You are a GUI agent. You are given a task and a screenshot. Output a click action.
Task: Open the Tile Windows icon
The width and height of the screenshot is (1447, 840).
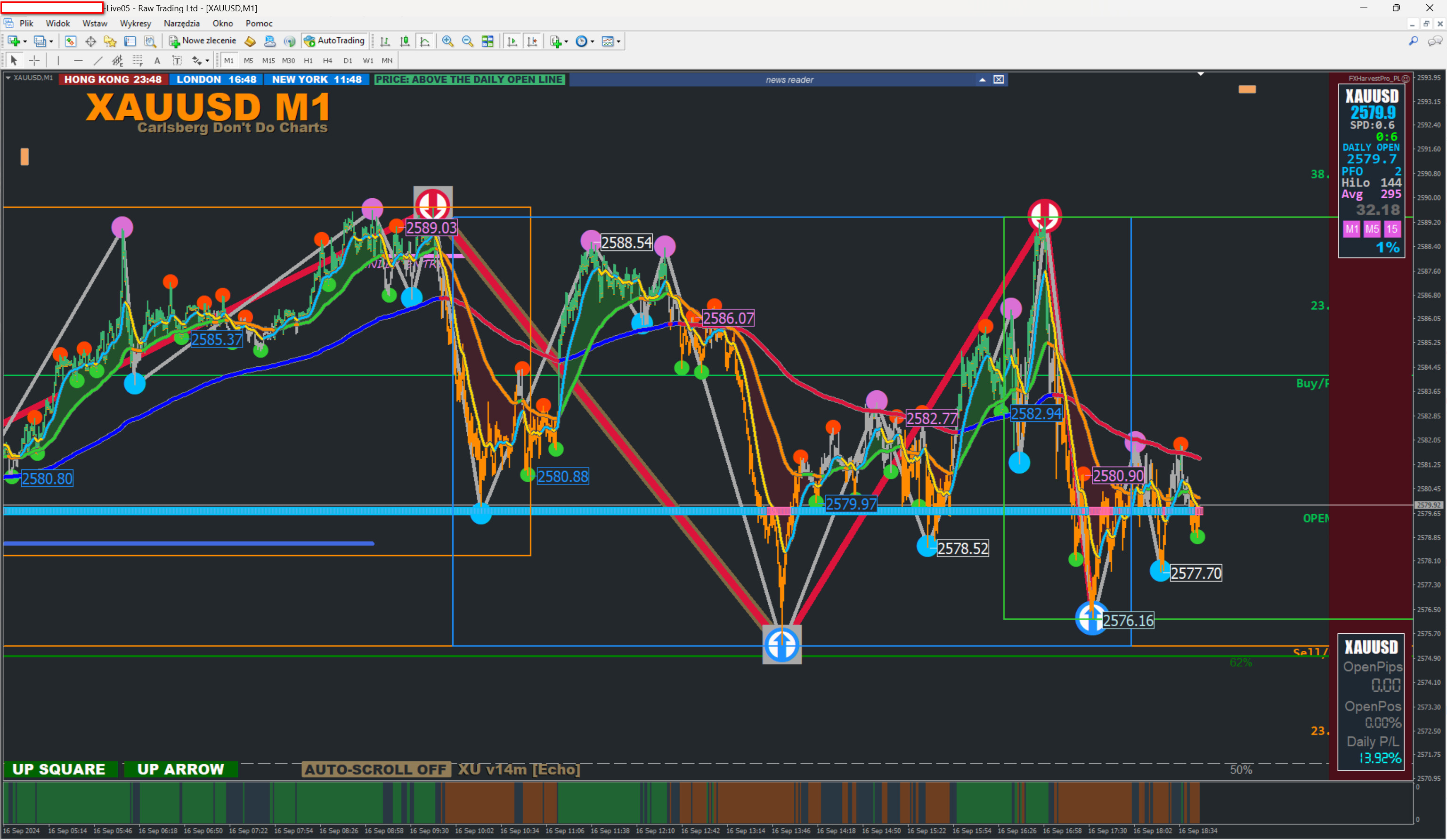(488, 41)
